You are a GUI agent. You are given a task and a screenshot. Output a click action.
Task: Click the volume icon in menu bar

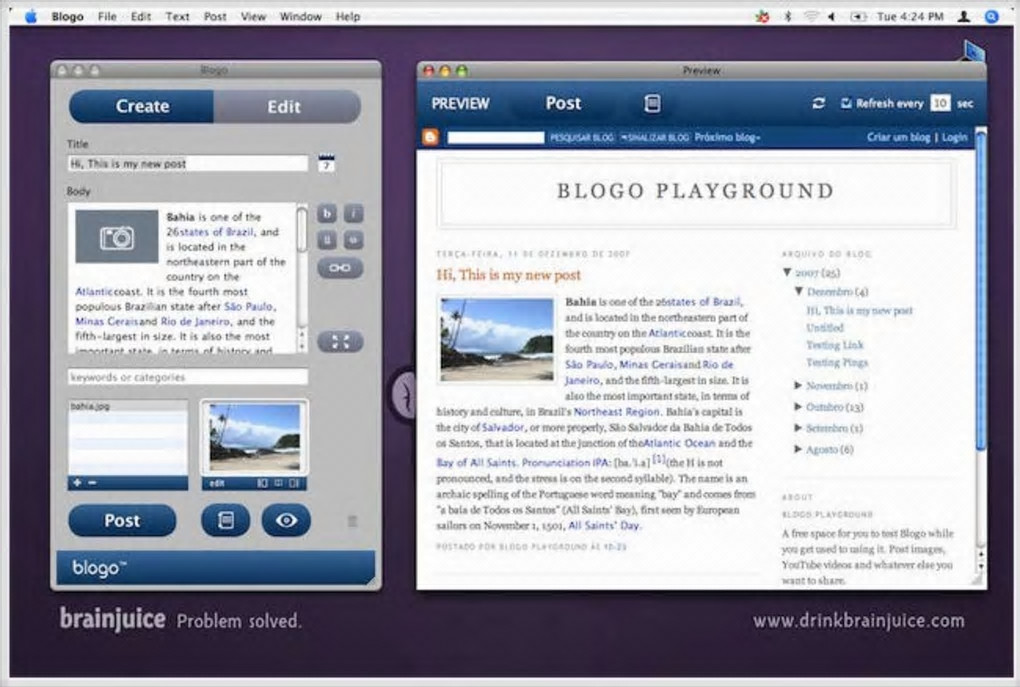pos(831,17)
